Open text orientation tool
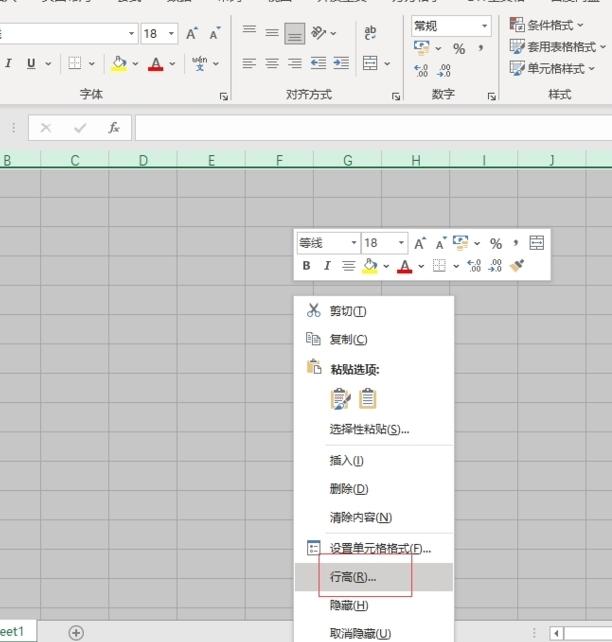 point(318,32)
